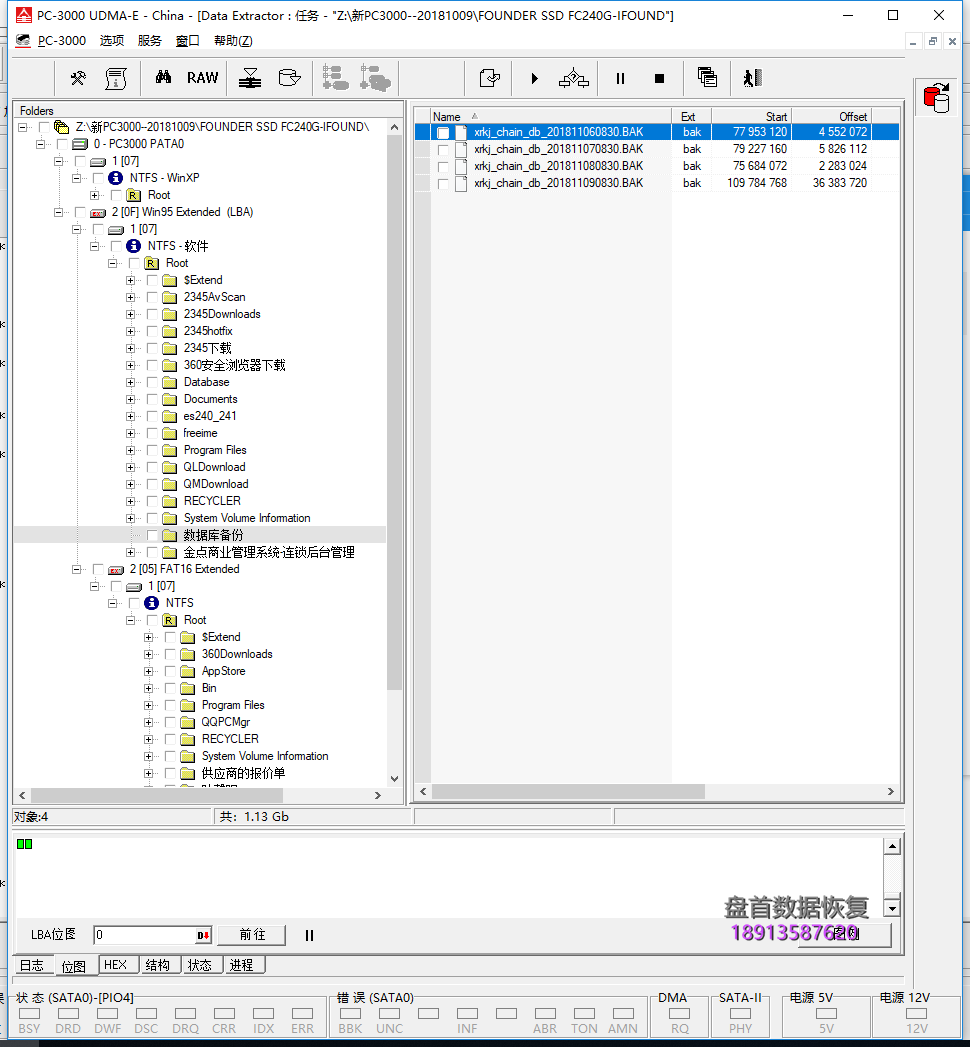The height and width of the screenshot is (1047, 970).
Task: Click the folder tree horizontal scrollbar thumb
Action: coord(157,795)
